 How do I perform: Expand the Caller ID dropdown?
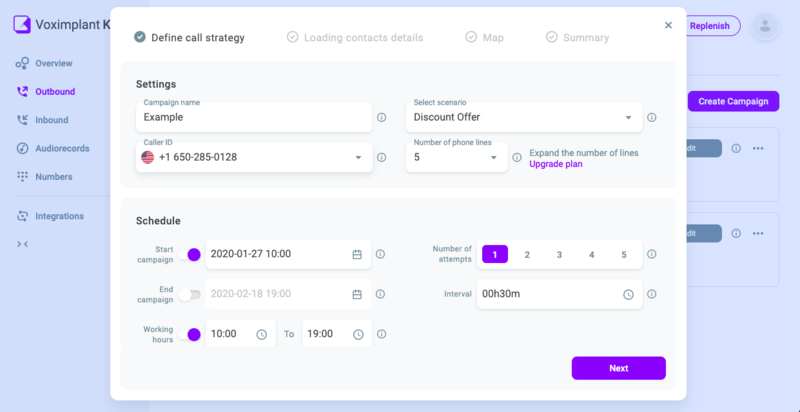coord(255,157)
